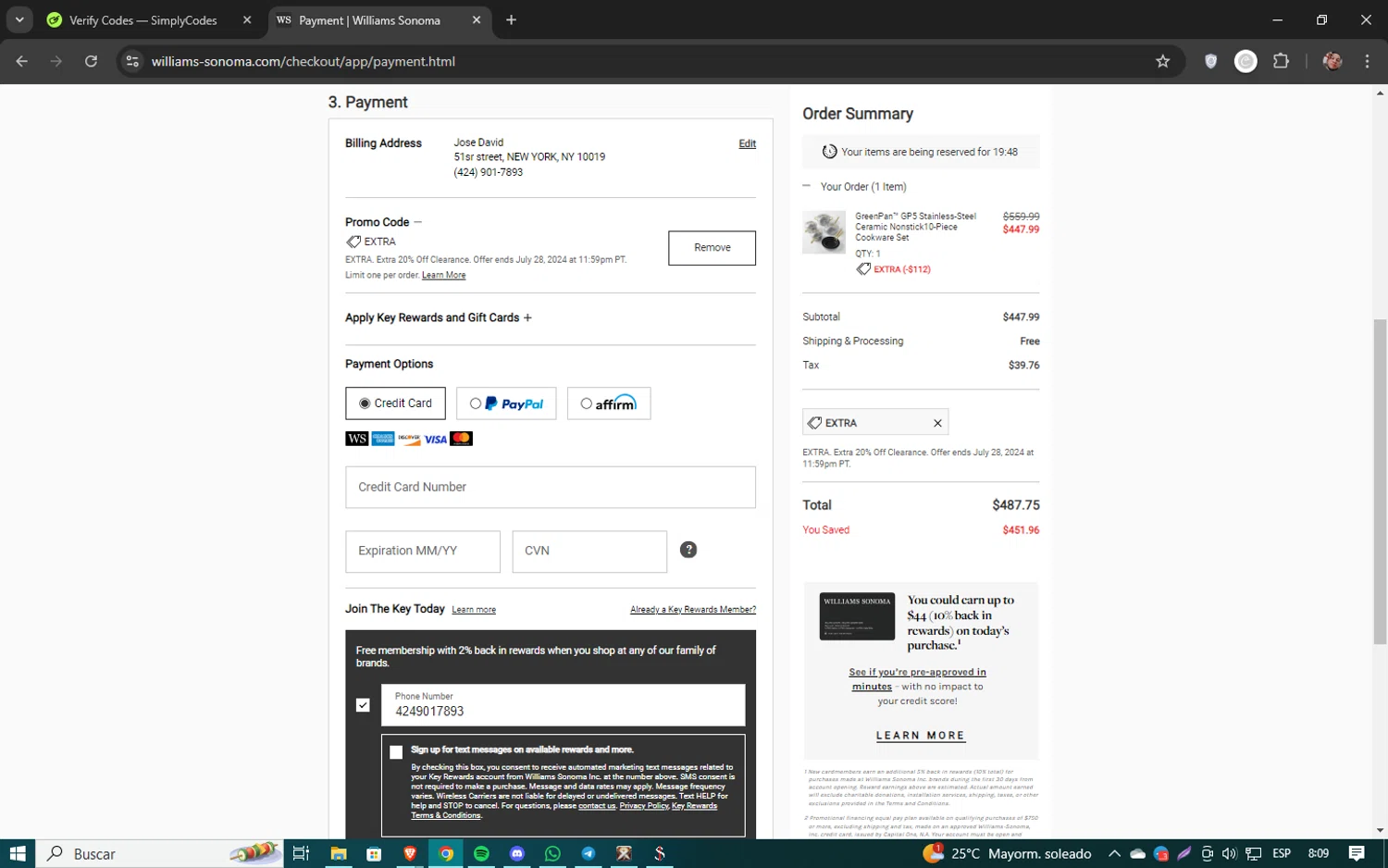View site information icon in address bar
This screenshot has height=868, width=1388.
tap(132, 61)
